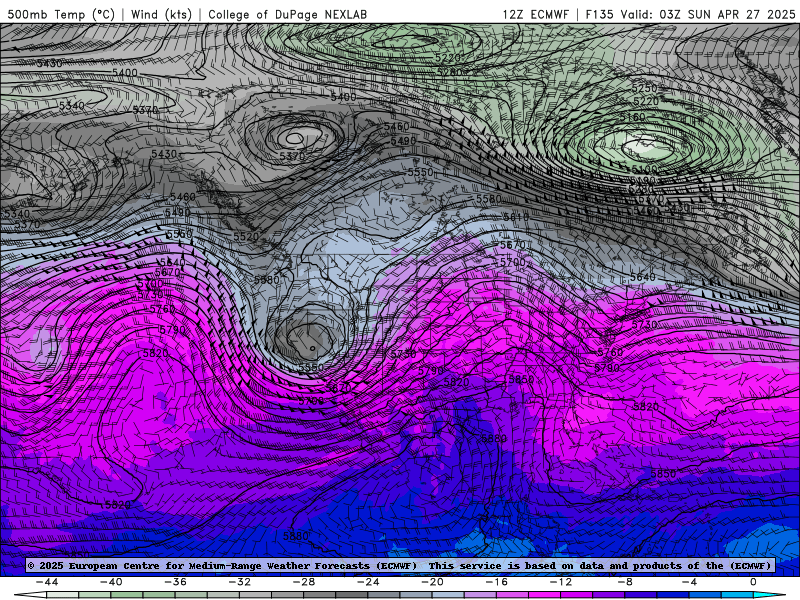Click the ECMWF copyright notice banner

tap(400, 566)
